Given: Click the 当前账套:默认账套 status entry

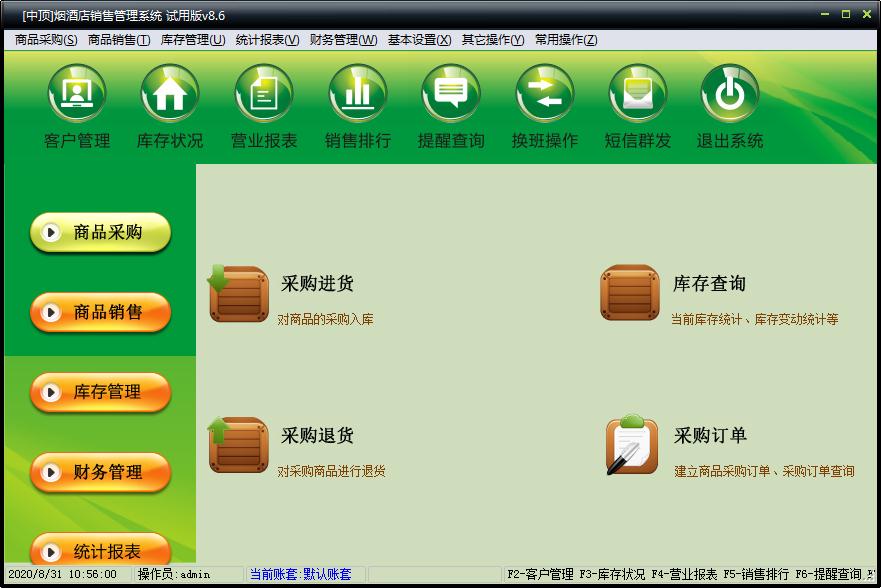Looking at the screenshot, I should click(x=301, y=575).
